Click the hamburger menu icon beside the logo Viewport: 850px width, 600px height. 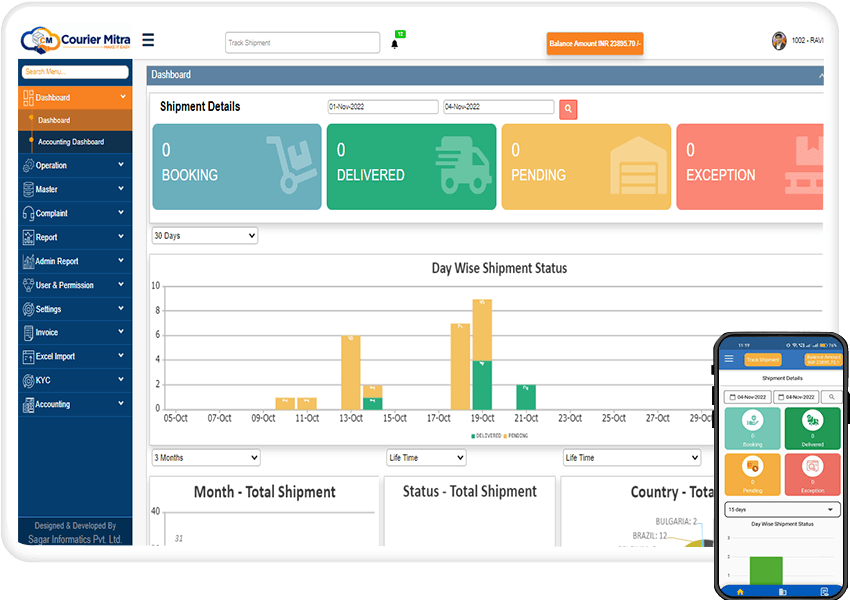coord(148,40)
